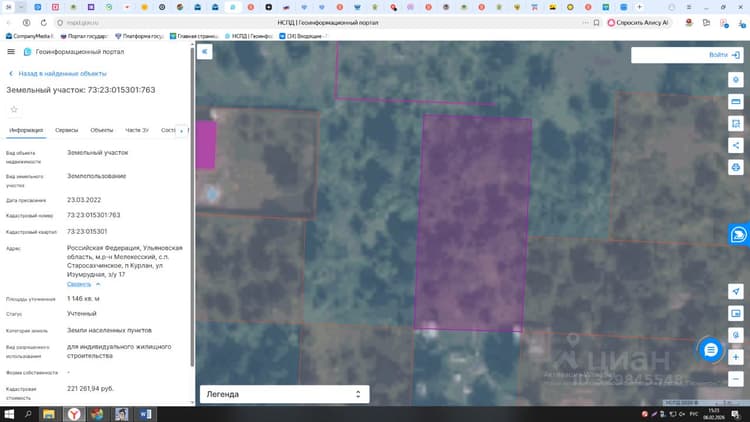Click the area value 1 146 кв. м
Viewport: 750px width, 422px height.
pos(83,299)
